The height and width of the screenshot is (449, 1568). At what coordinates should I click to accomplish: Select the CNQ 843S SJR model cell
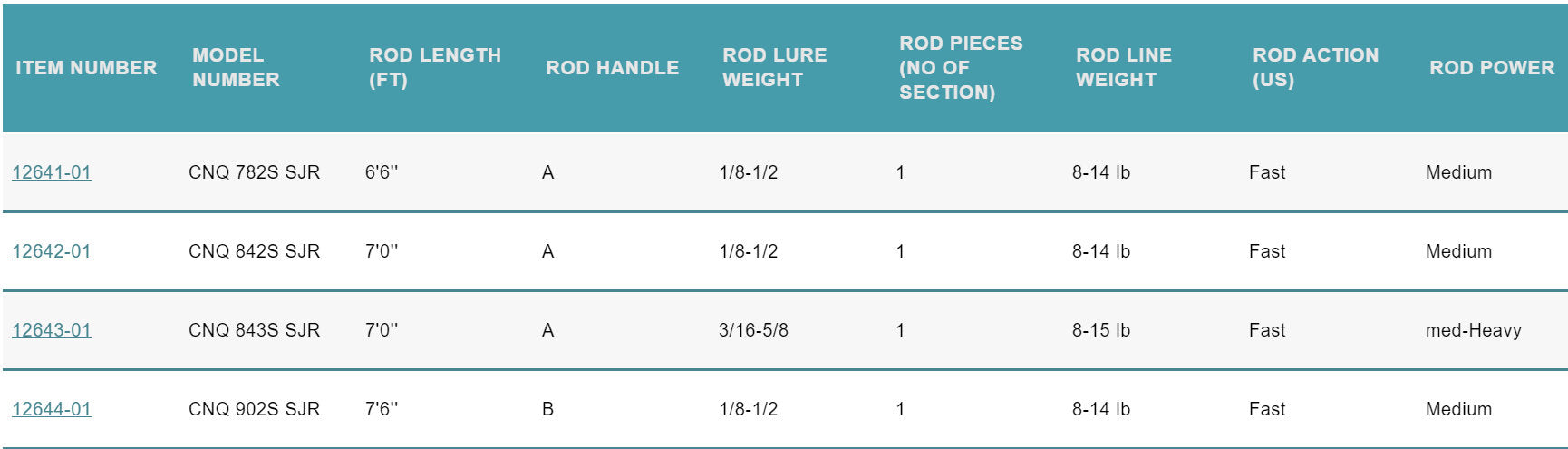(x=254, y=330)
